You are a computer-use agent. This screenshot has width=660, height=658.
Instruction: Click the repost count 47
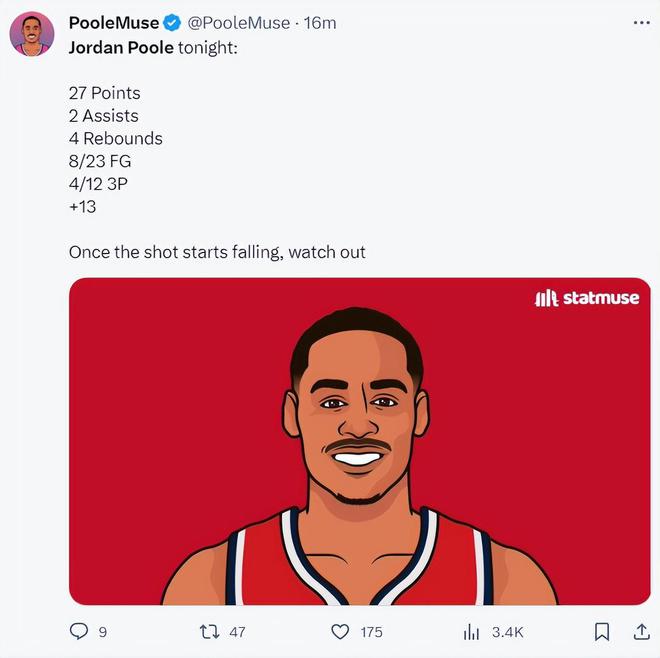237,632
